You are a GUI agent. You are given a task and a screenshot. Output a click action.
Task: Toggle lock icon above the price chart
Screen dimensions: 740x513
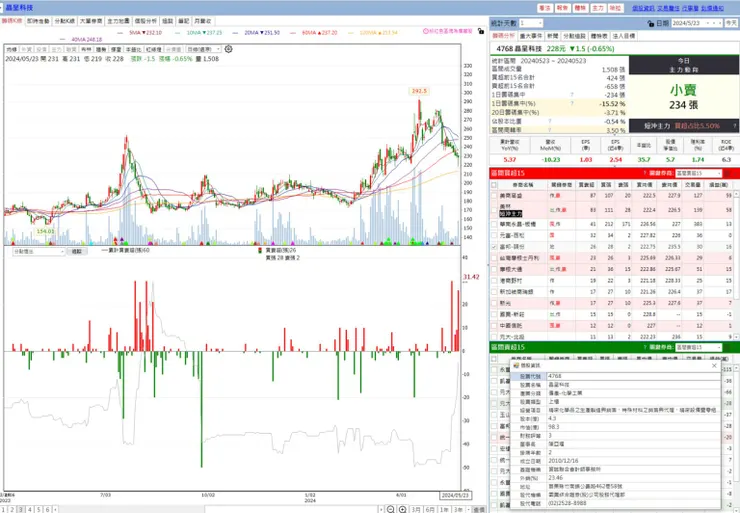pyautogui.click(x=480, y=31)
